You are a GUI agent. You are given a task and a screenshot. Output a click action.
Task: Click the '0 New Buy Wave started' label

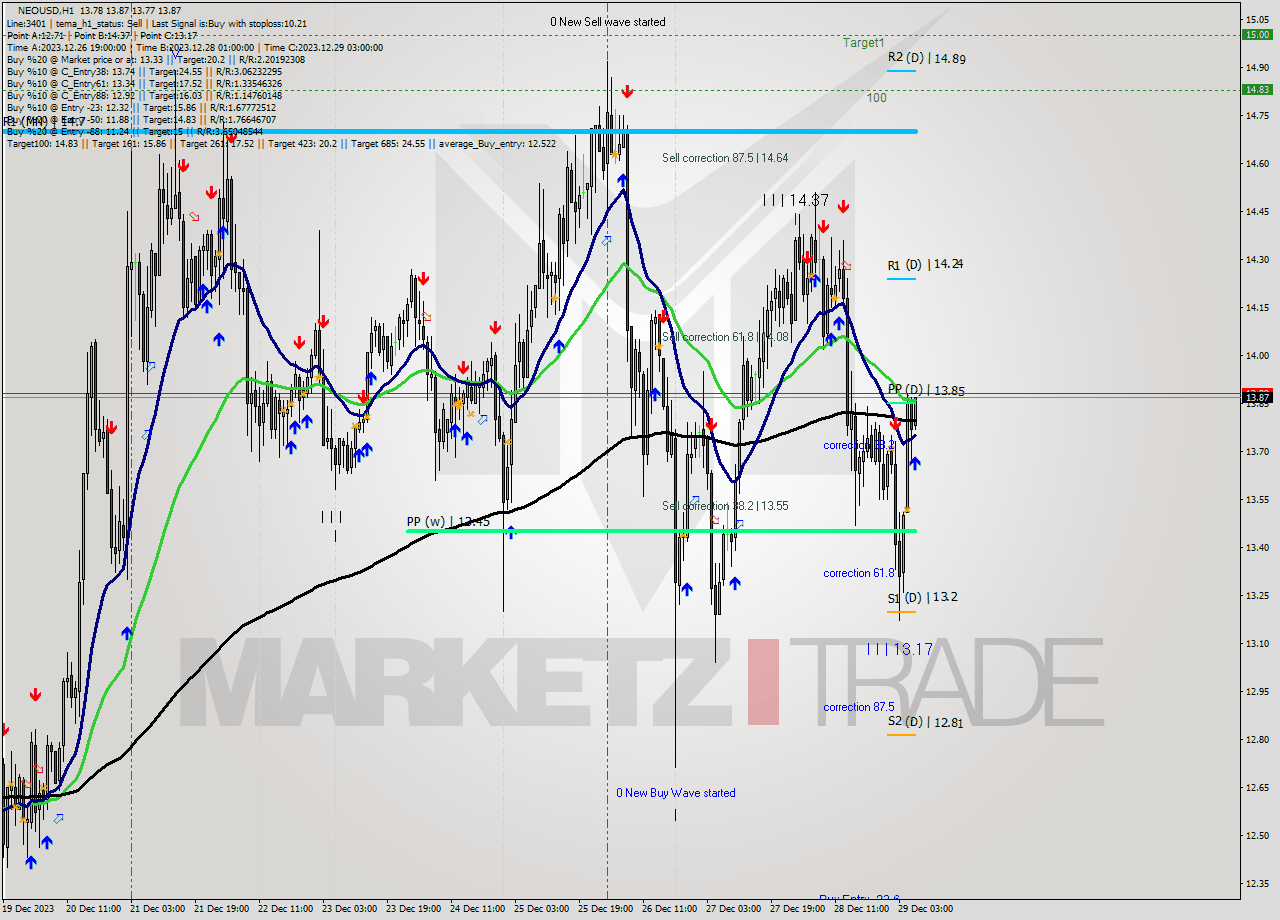[676, 793]
